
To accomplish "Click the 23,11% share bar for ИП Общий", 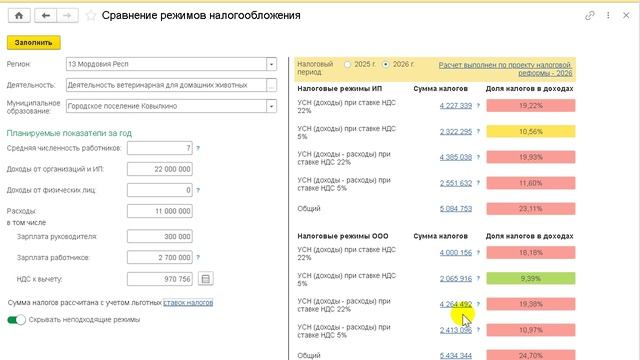I will pos(531,209).
